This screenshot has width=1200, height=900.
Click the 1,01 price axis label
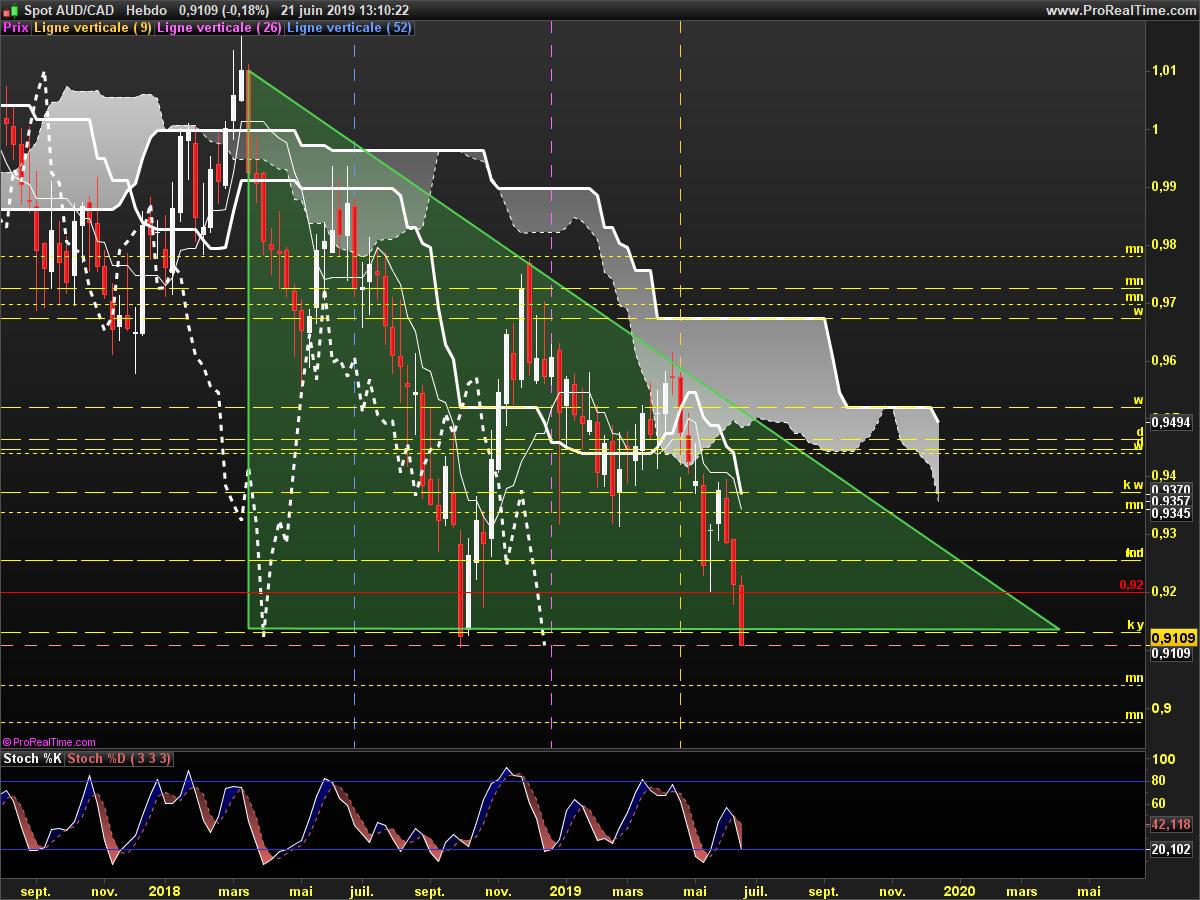[1163, 71]
